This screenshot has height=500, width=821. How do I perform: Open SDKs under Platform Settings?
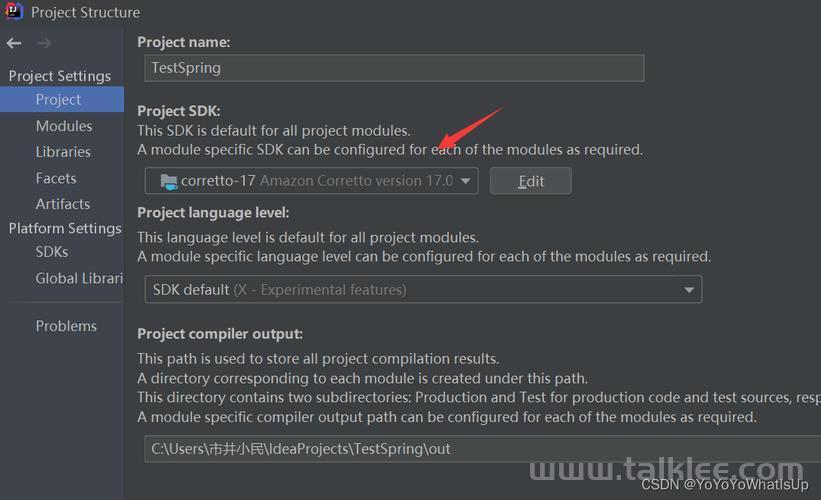point(52,252)
